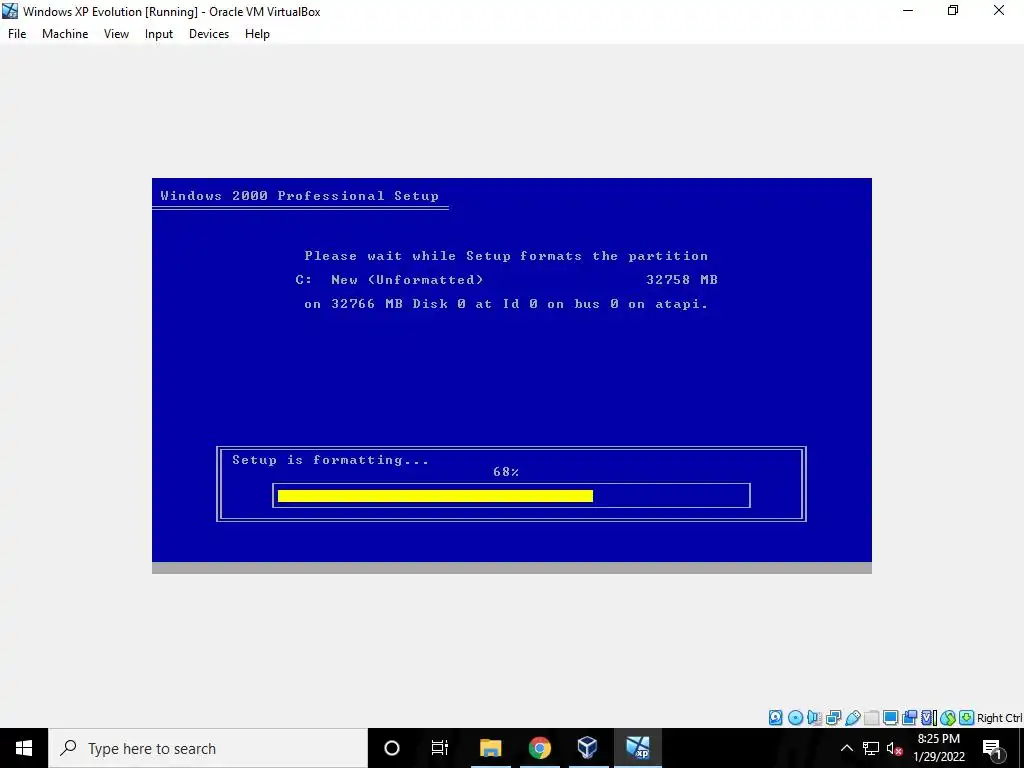1024x768 pixels.
Task: Click the hard disk activity indicator icon
Action: tap(775, 718)
